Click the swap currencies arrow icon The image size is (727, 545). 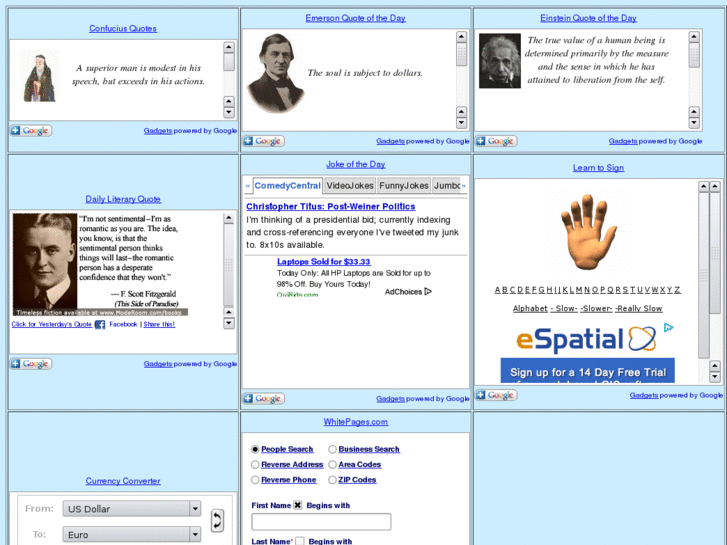tap(217, 520)
